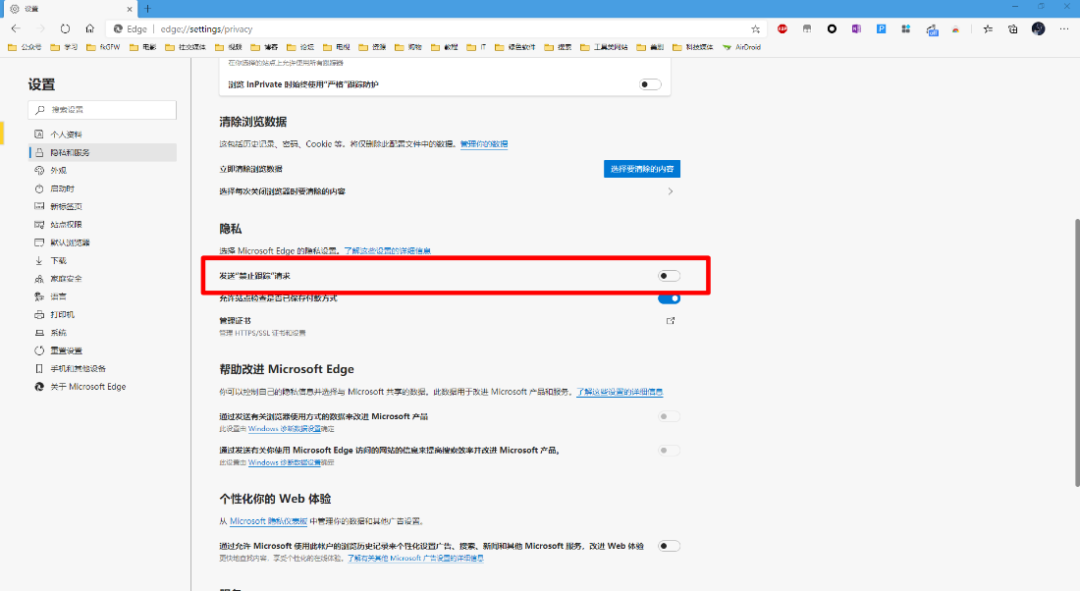This screenshot has height=591, width=1080.
Task: Open 系统 settings section
Action: pos(103,333)
